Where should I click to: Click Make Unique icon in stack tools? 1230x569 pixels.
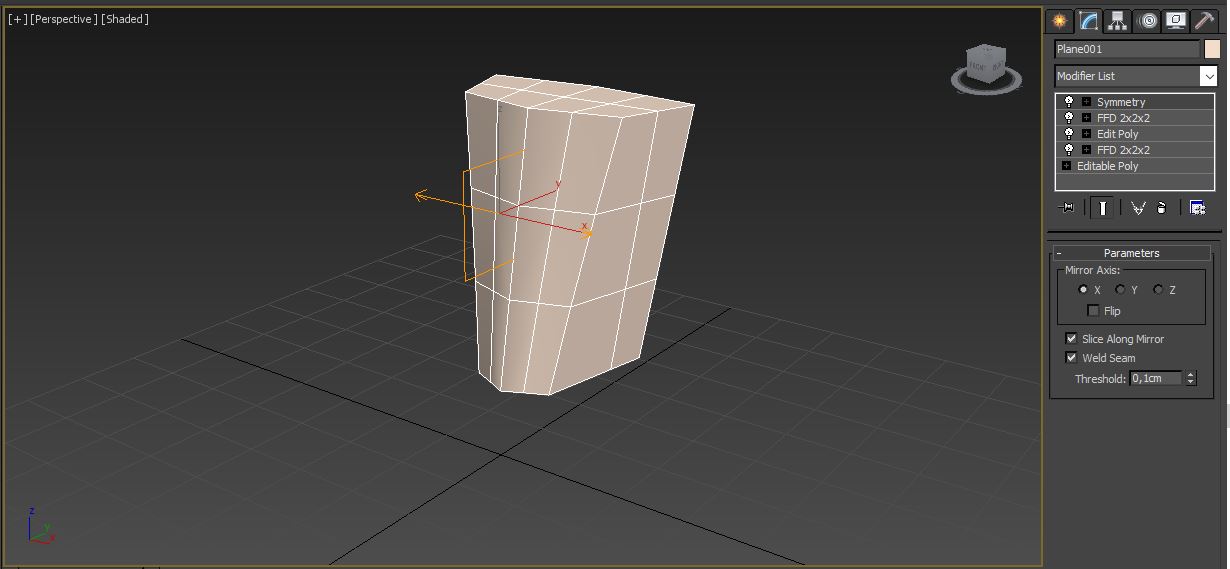(1138, 208)
